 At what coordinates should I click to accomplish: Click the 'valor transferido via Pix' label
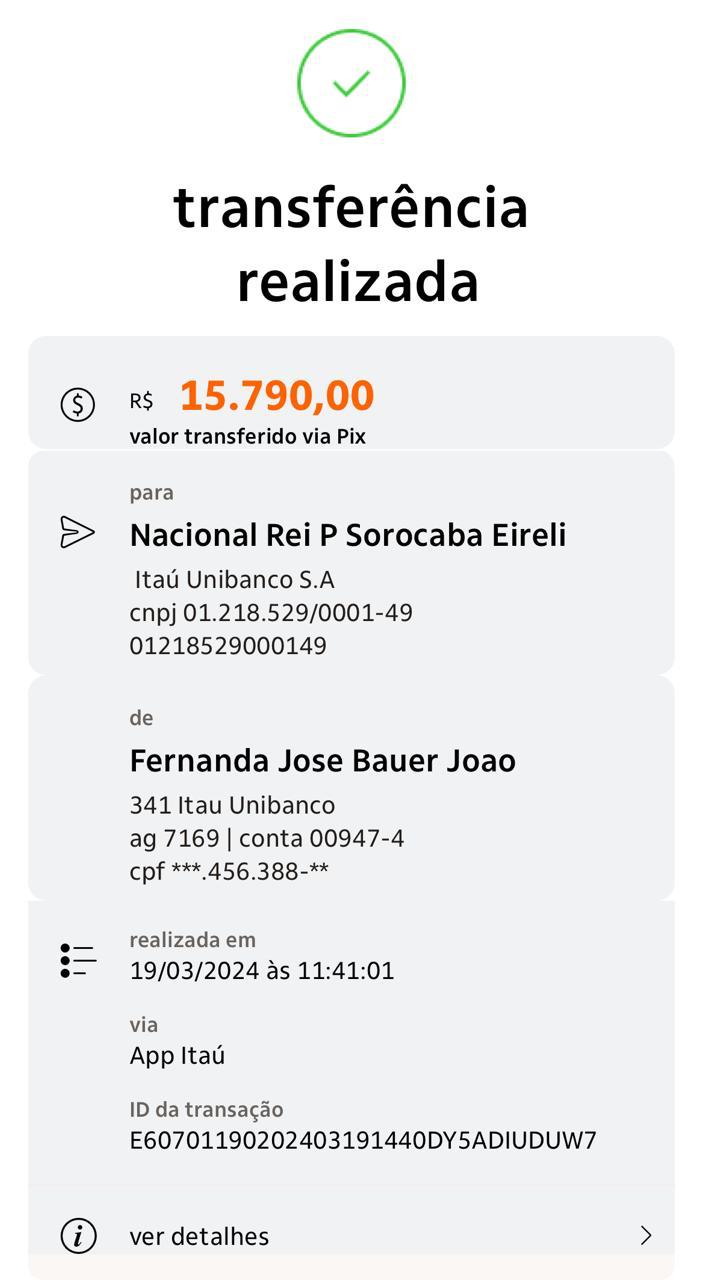(x=250, y=436)
